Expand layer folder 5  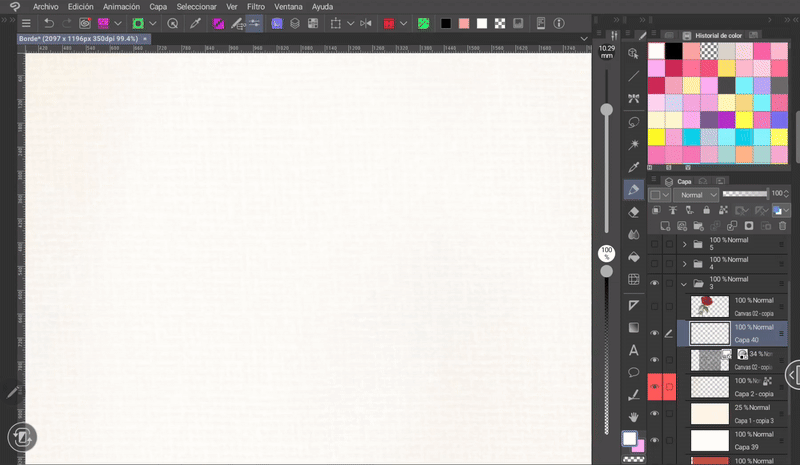click(684, 244)
